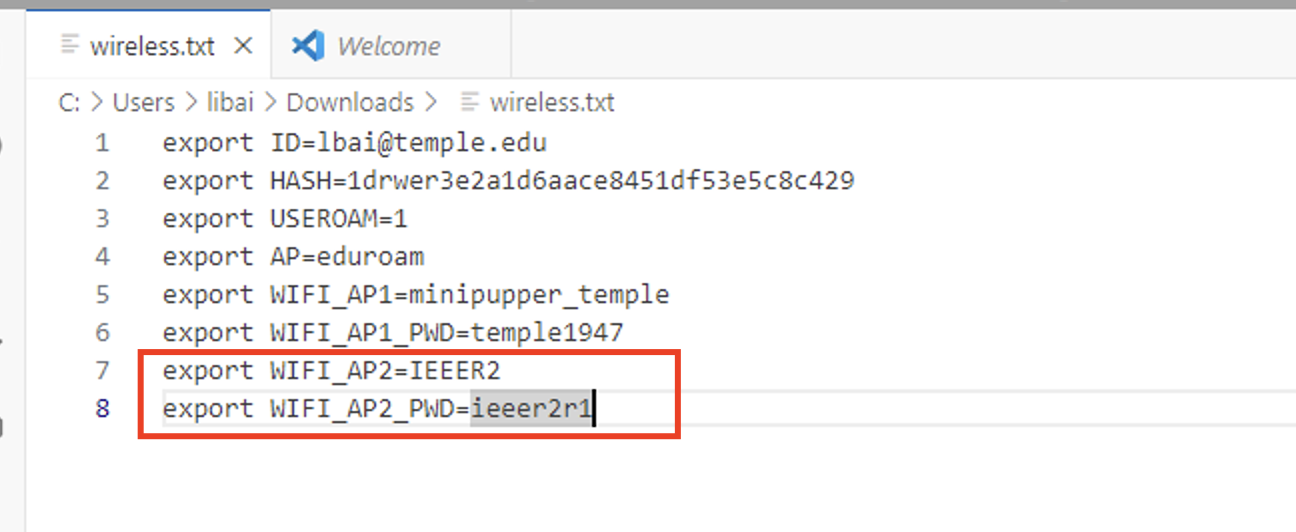Expand the Users breadcrumb folder
Image resolution: width=1296 pixels, height=532 pixels.
click(x=143, y=102)
